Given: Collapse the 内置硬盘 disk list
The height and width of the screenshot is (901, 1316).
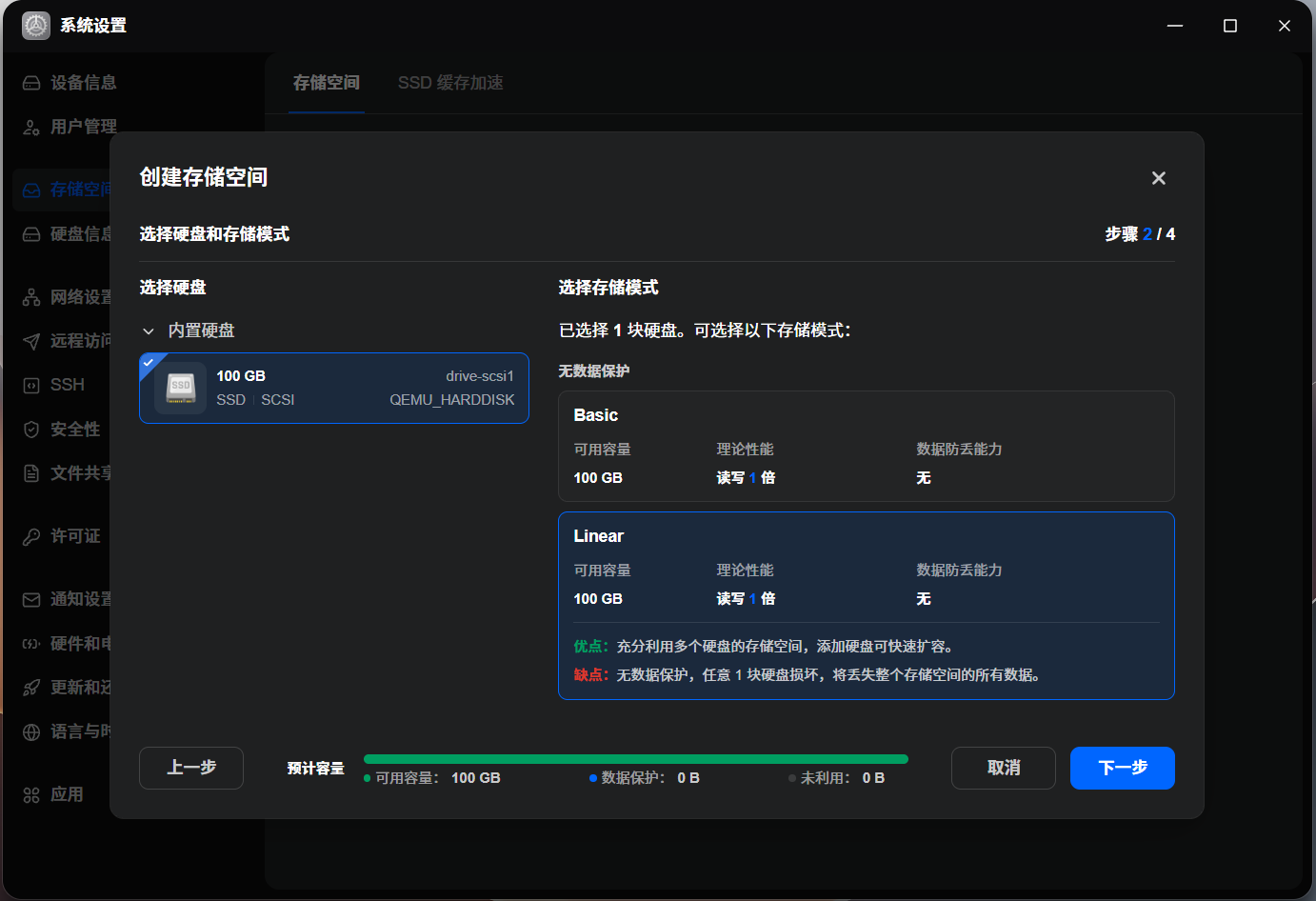Looking at the screenshot, I should coord(149,330).
